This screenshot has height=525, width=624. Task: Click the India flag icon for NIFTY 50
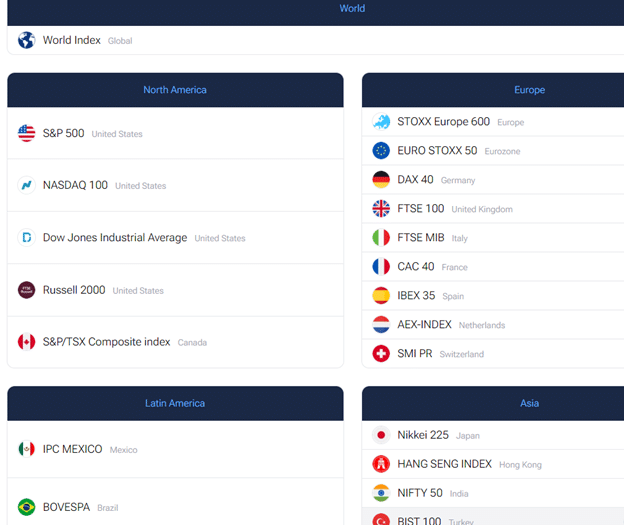381,493
